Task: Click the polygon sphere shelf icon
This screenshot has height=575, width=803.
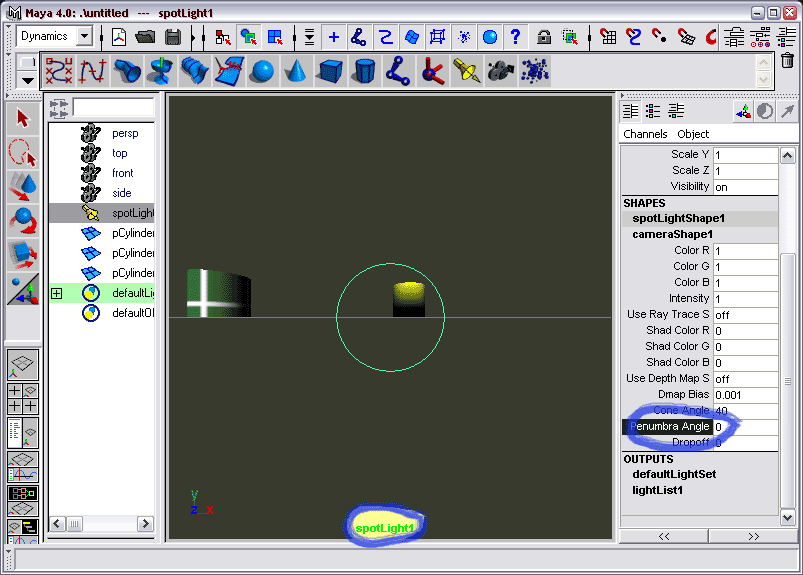Action: tap(262, 71)
